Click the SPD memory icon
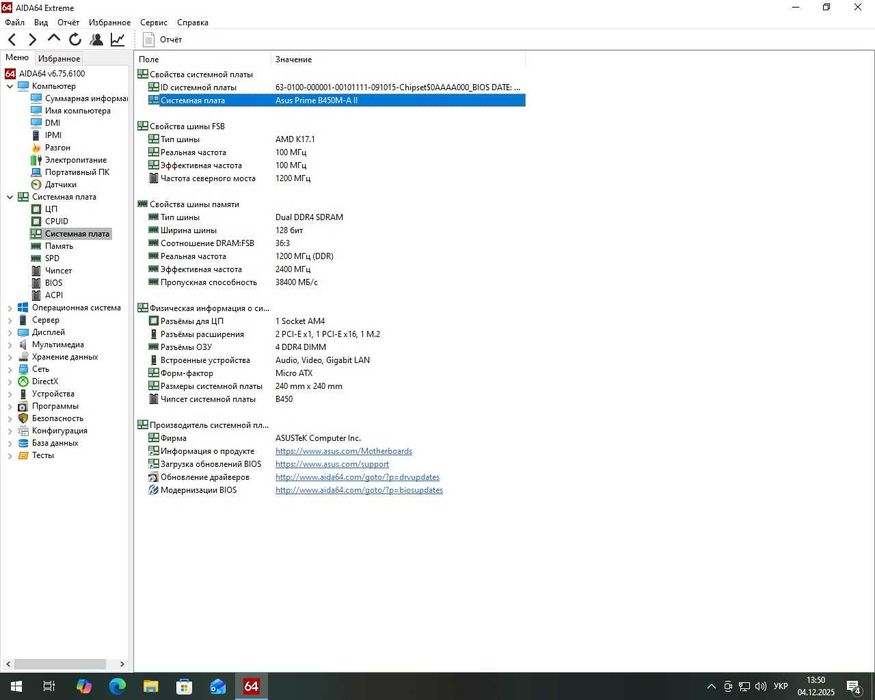875x700 pixels. [x=36, y=258]
